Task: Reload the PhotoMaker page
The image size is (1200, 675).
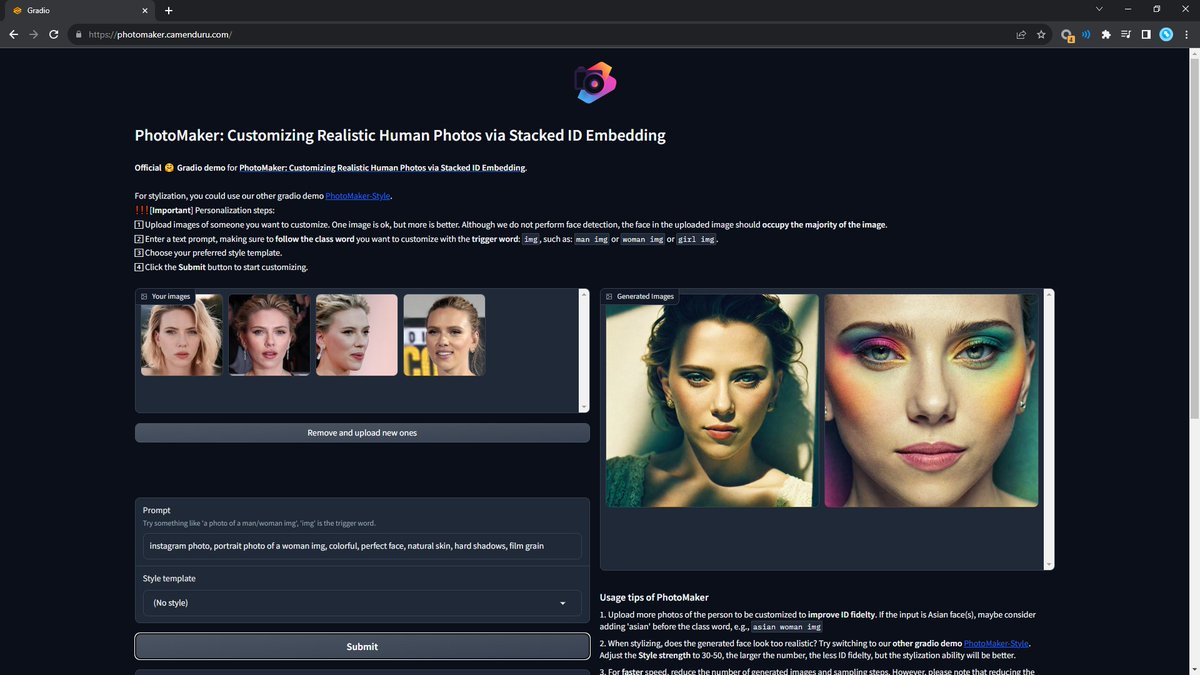Action: (53, 34)
